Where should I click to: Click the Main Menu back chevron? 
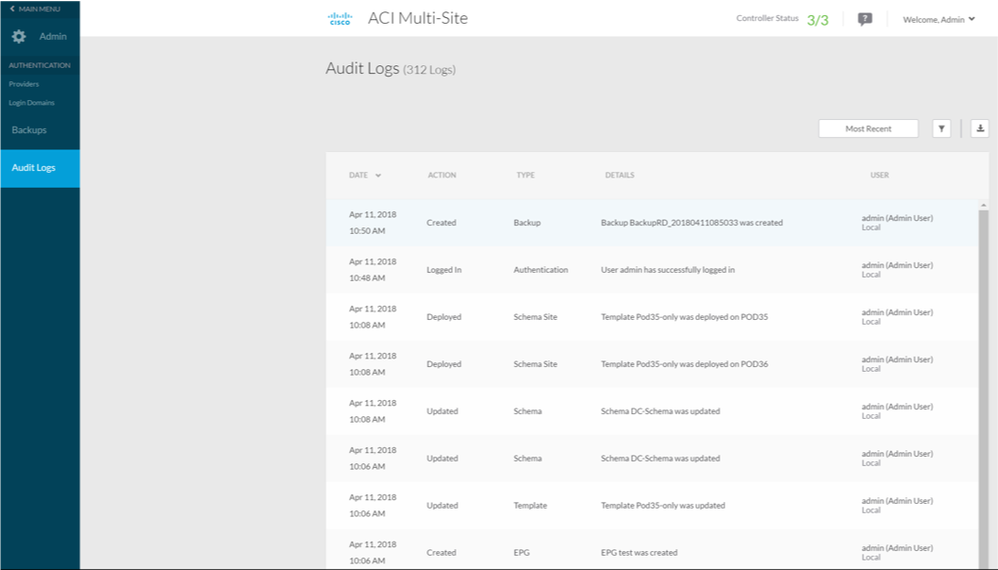coord(12,9)
